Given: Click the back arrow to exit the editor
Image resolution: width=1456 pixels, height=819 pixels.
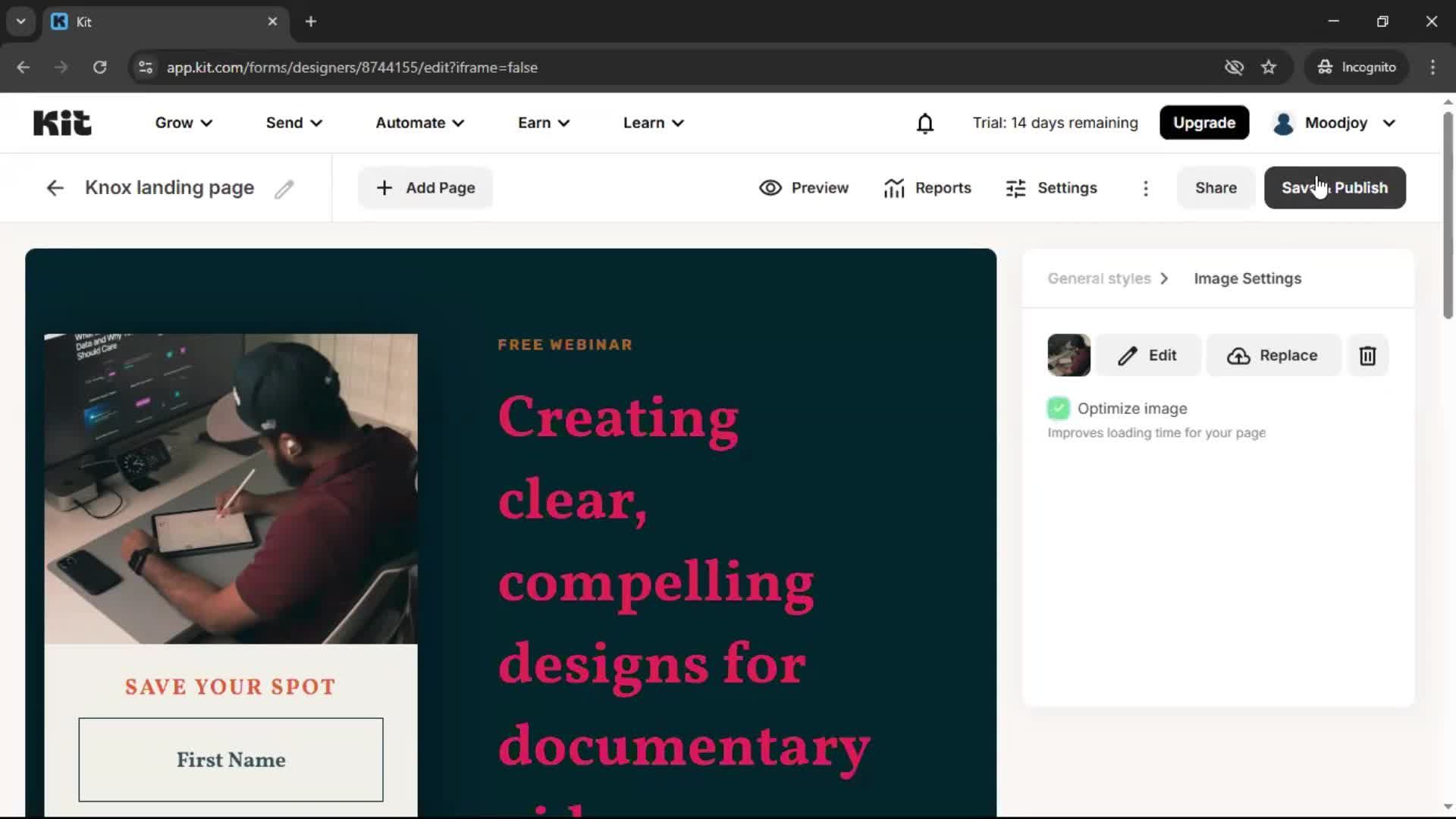Looking at the screenshot, I should (x=54, y=187).
